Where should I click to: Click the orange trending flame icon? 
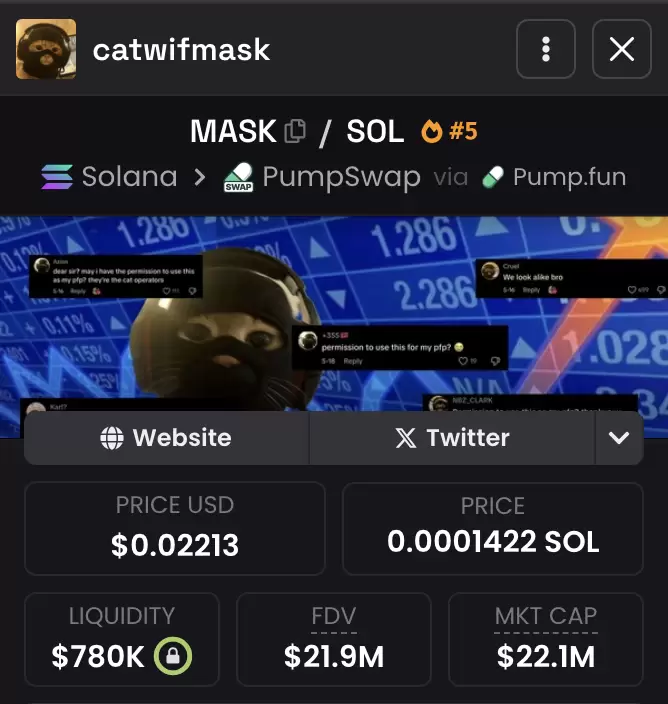[x=431, y=131]
